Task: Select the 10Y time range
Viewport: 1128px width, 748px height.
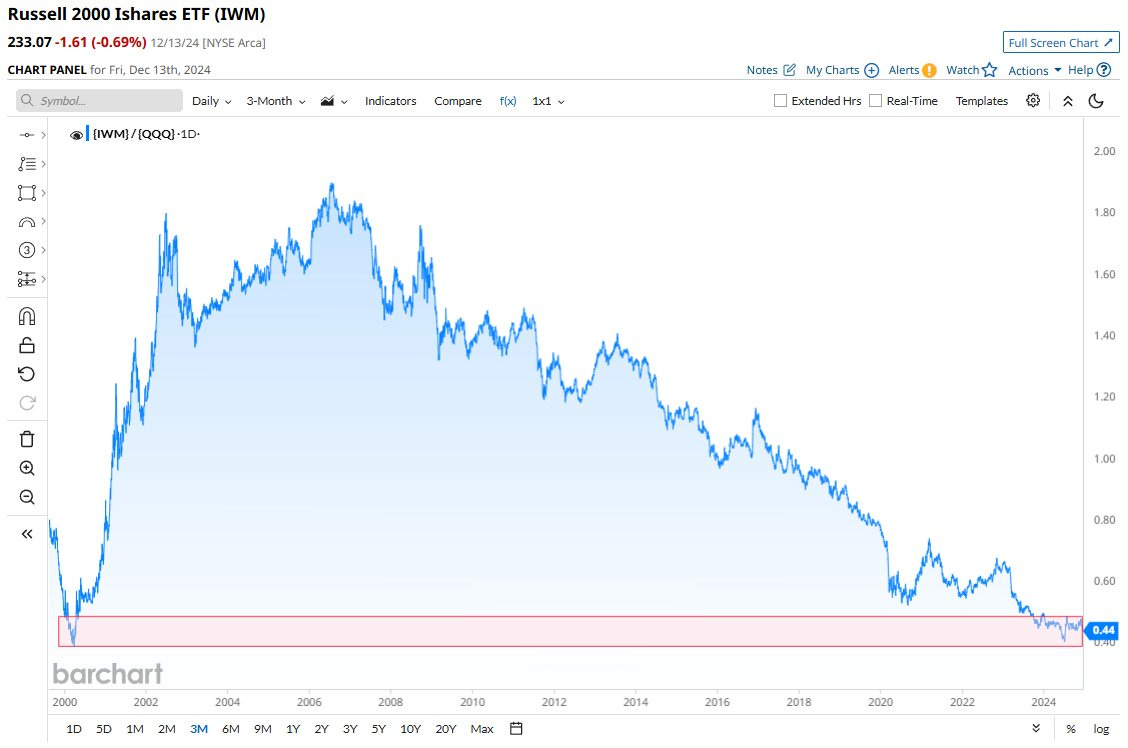Action: pos(410,729)
